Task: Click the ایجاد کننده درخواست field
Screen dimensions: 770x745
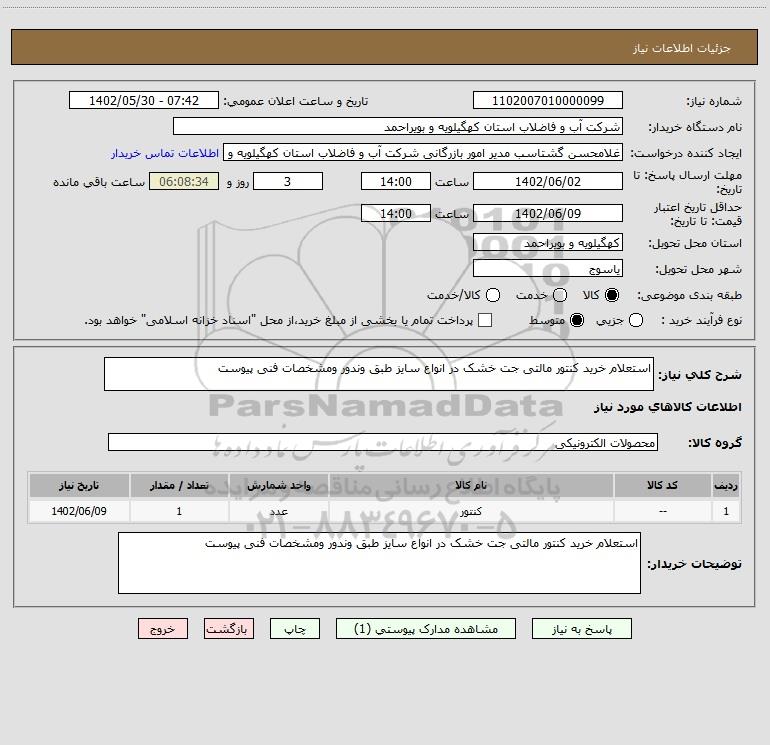Action: [423, 152]
